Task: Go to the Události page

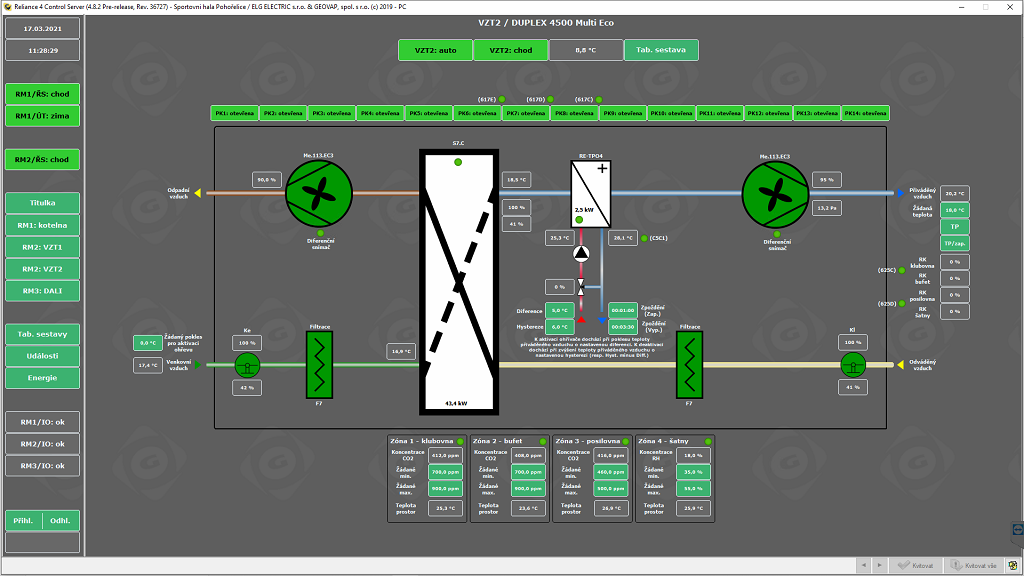Action: point(42,355)
